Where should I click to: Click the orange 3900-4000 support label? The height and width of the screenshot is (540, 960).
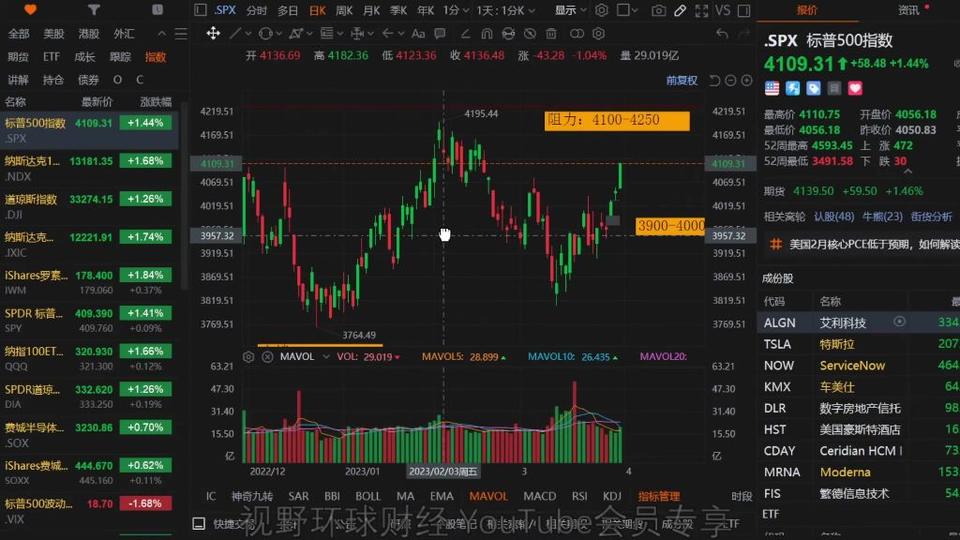(670, 227)
